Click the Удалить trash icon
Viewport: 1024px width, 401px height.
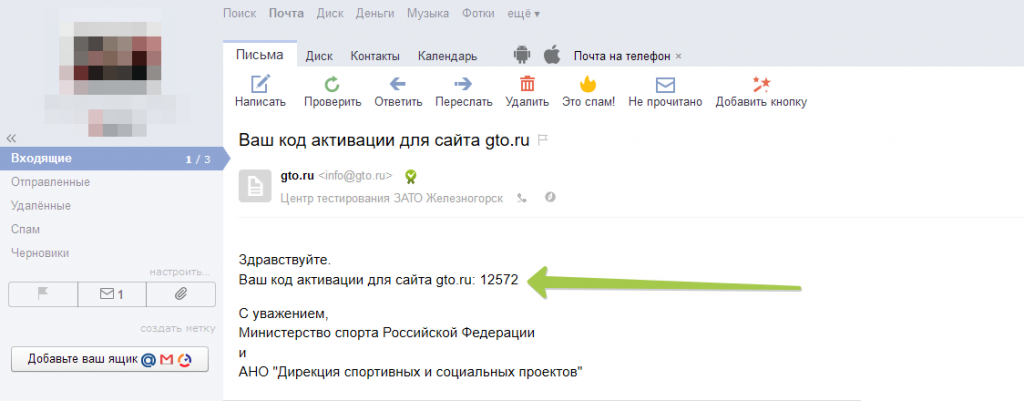(527, 84)
